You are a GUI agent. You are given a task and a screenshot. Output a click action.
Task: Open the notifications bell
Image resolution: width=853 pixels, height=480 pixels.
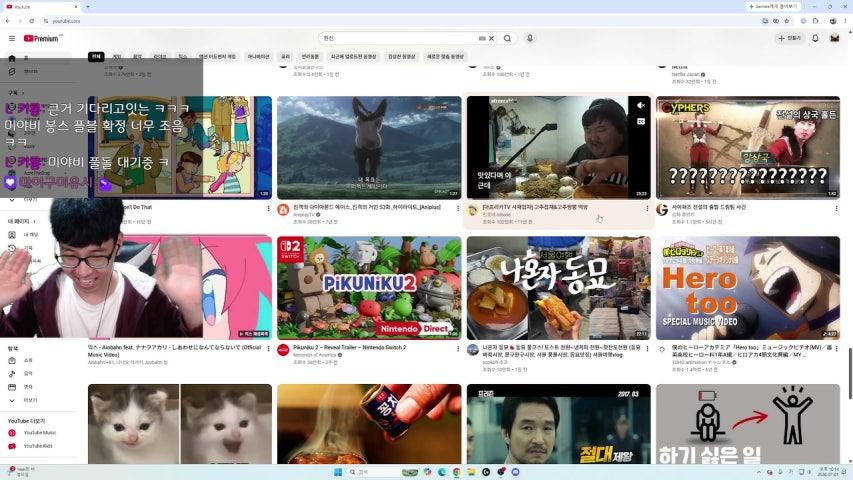[x=815, y=38]
